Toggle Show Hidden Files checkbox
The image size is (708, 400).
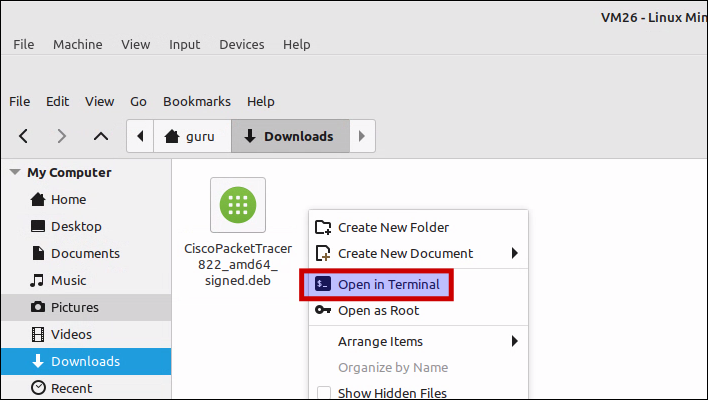(x=324, y=393)
